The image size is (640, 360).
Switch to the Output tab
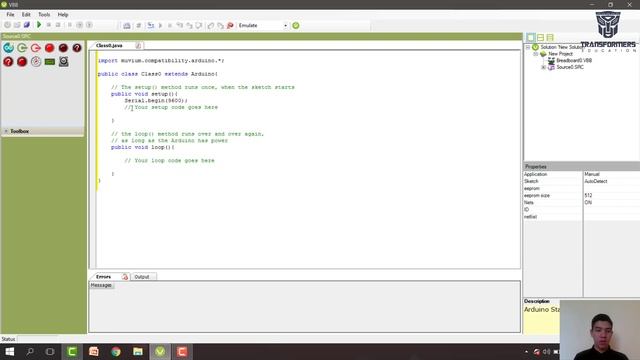click(x=142, y=277)
